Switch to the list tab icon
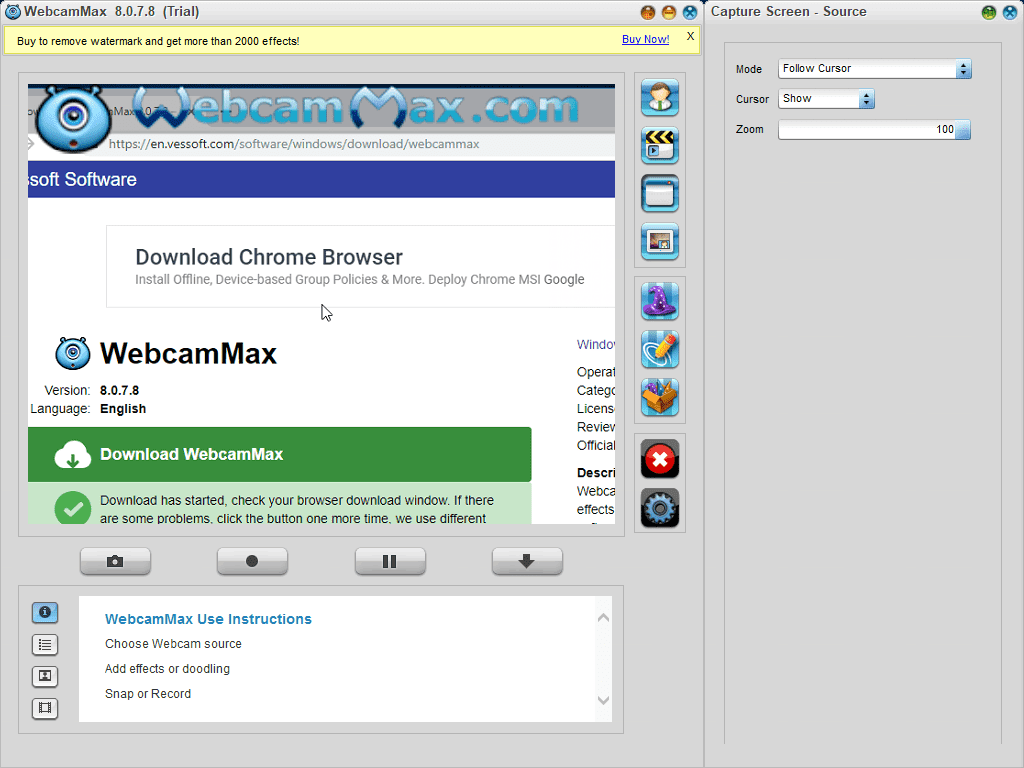This screenshot has width=1024, height=768. click(x=45, y=645)
